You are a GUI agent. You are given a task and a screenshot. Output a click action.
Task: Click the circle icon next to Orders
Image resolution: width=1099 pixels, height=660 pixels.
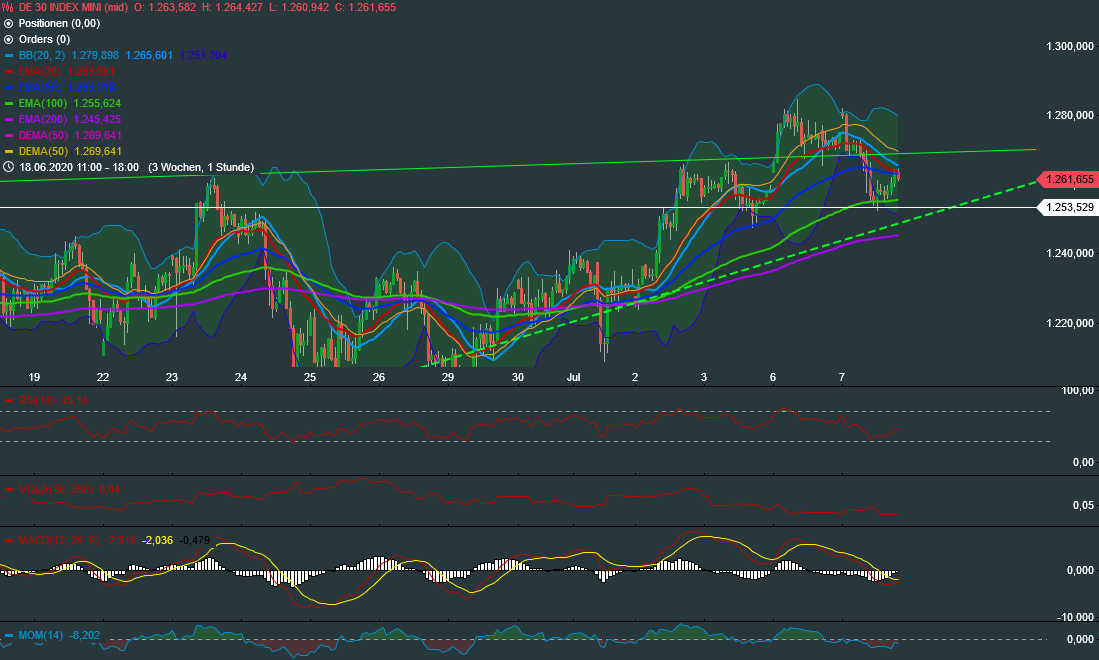point(8,39)
